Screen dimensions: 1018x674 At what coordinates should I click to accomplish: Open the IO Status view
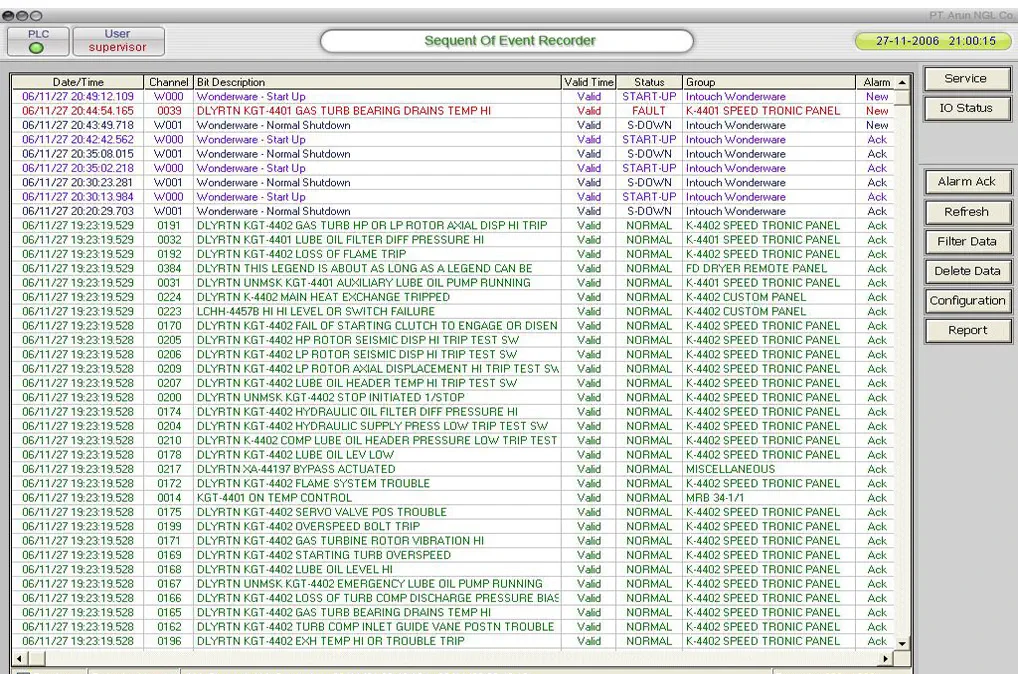[965, 108]
